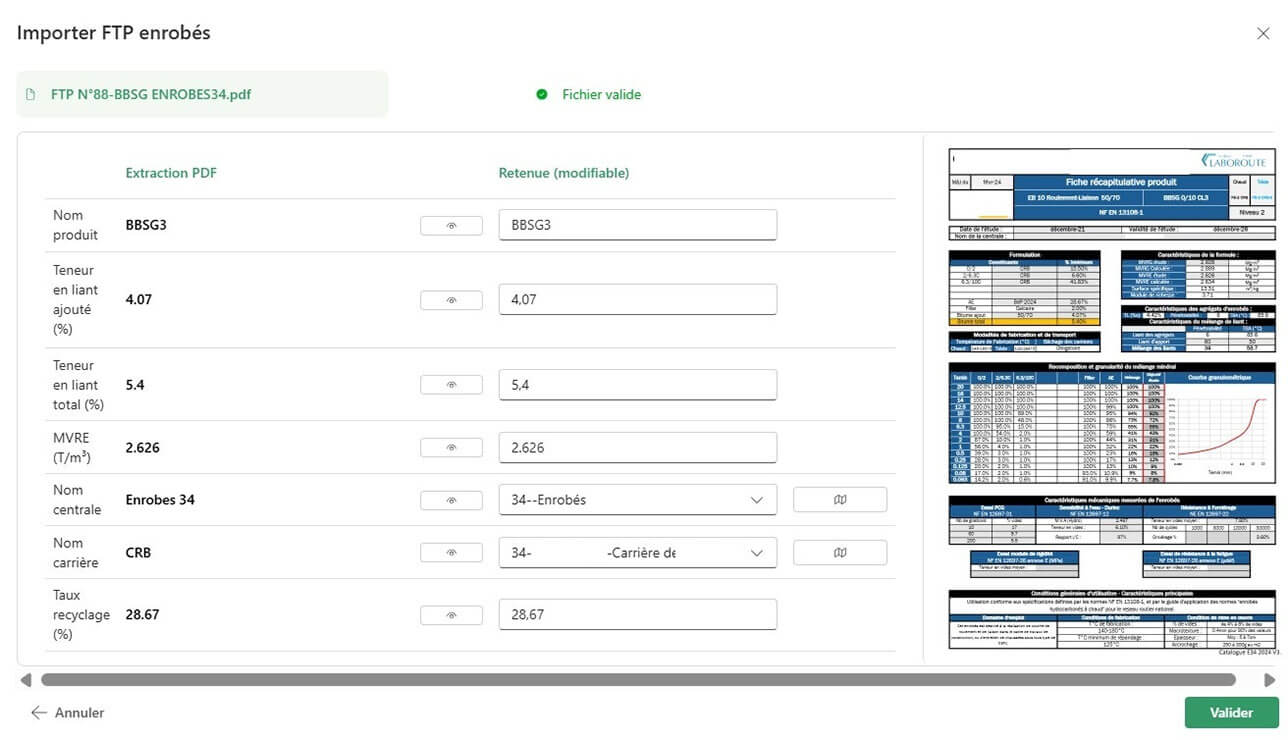Click the Teneur en liant ajouté field 4,07
This screenshot has height=740, width=1288.
[x=638, y=299]
